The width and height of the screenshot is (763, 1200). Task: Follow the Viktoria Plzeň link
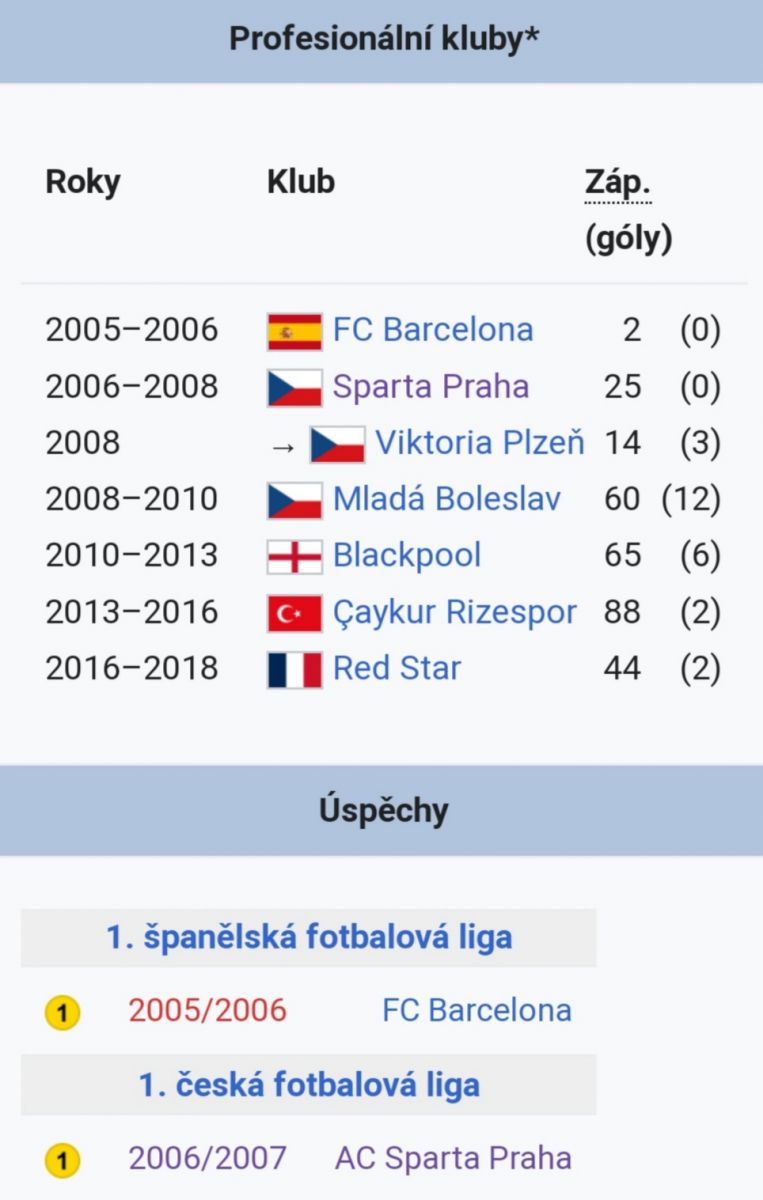(x=480, y=443)
